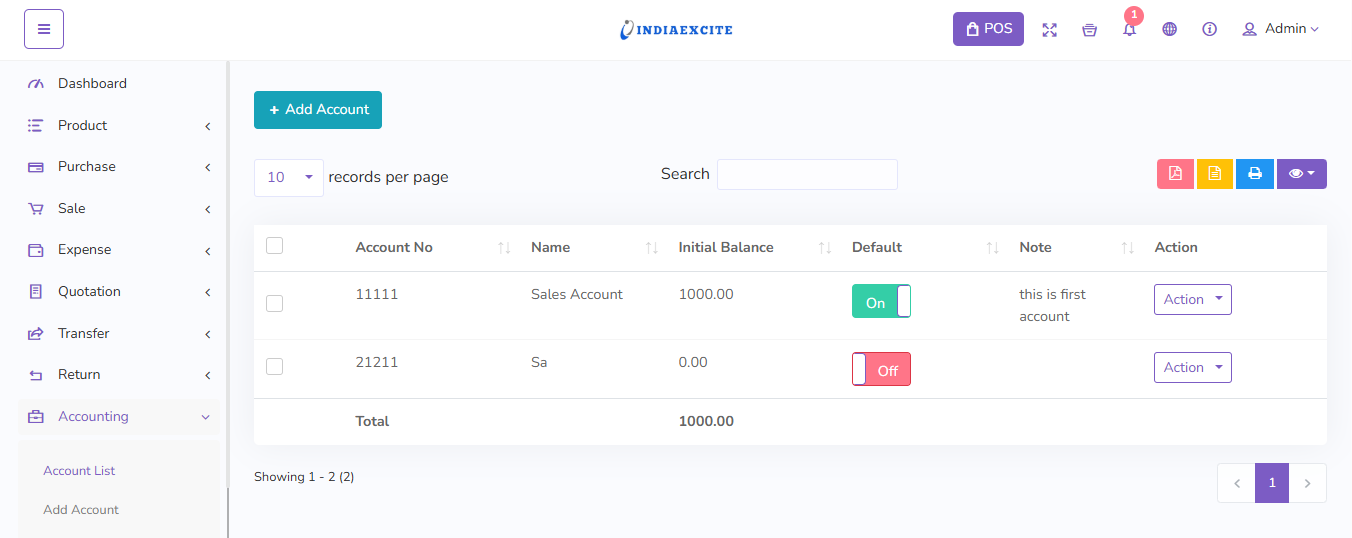Viewport: 1352px width, 538px height.
Task: Click the Add Account button
Action: [318, 110]
